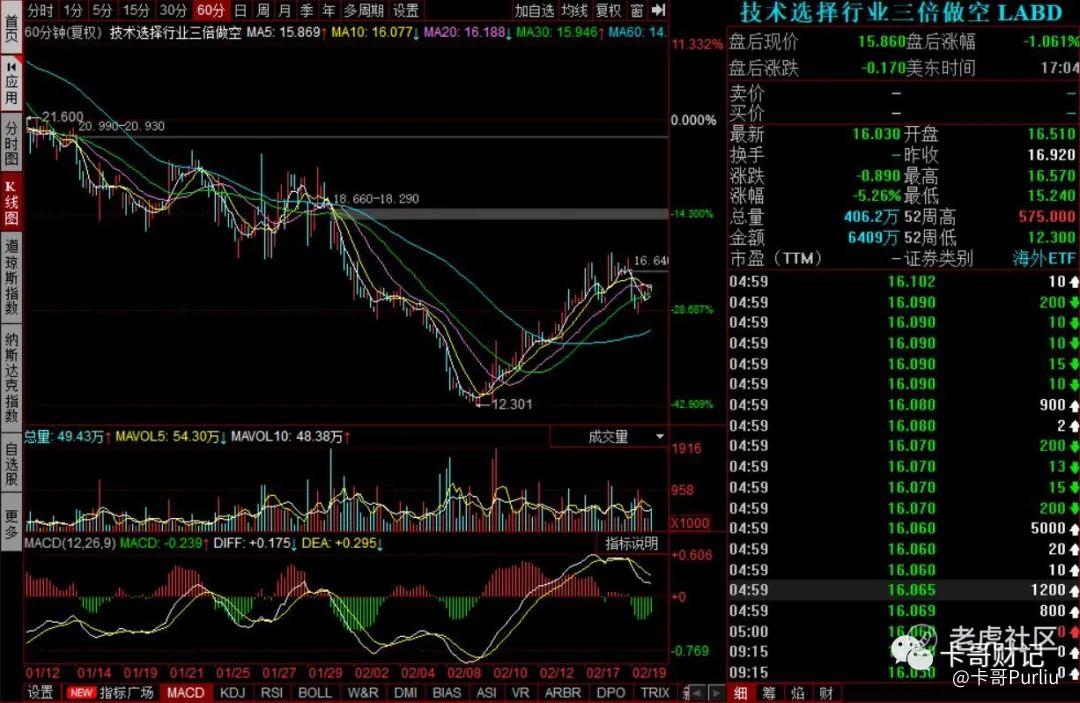This screenshot has height=703, width=1080.
Task: Switch to 分时图 in the sidebar
Action: pos(11,143)
